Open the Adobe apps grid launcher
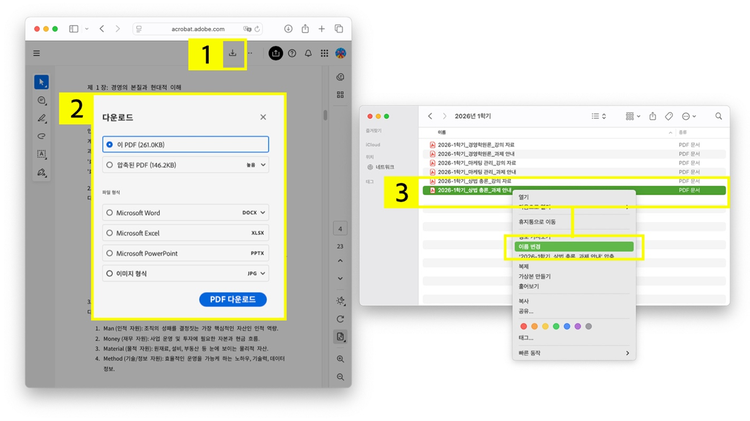Viewport: 750px width, 421px height. pyautogui.click(x=324, y=53)
